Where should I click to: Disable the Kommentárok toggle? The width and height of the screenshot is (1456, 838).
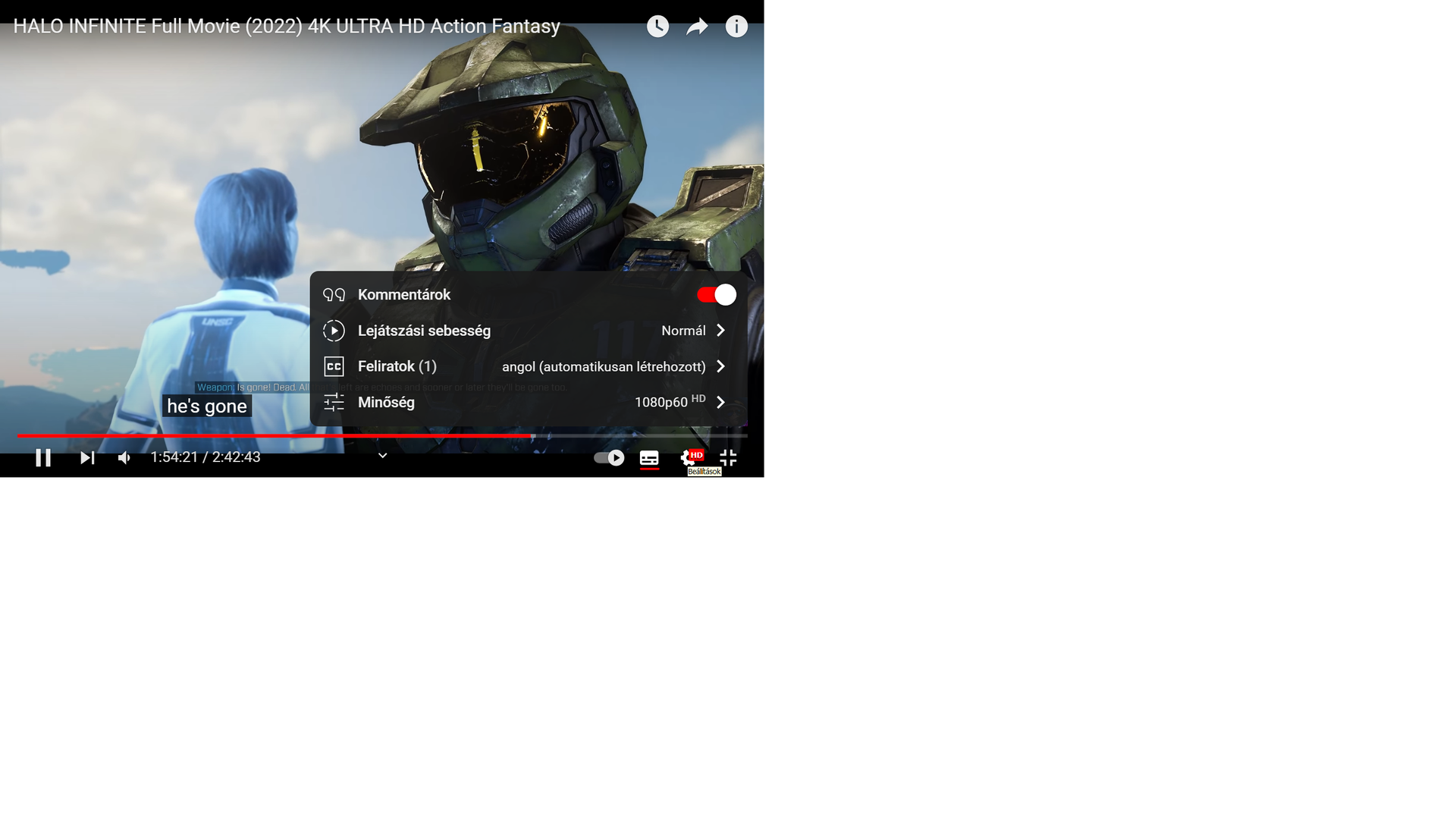717,295
